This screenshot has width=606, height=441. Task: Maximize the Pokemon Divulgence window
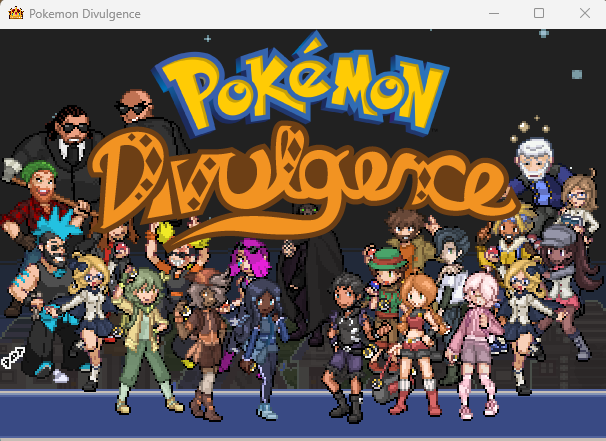(x=539, y=14)
